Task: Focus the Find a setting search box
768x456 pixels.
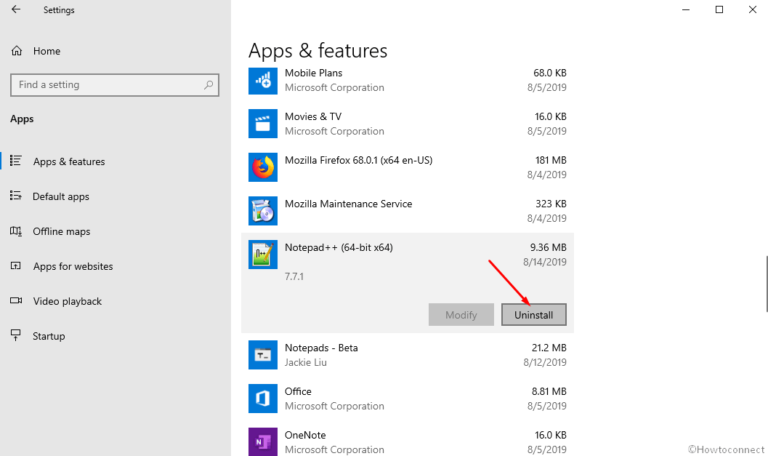Action: pos(115,85)
